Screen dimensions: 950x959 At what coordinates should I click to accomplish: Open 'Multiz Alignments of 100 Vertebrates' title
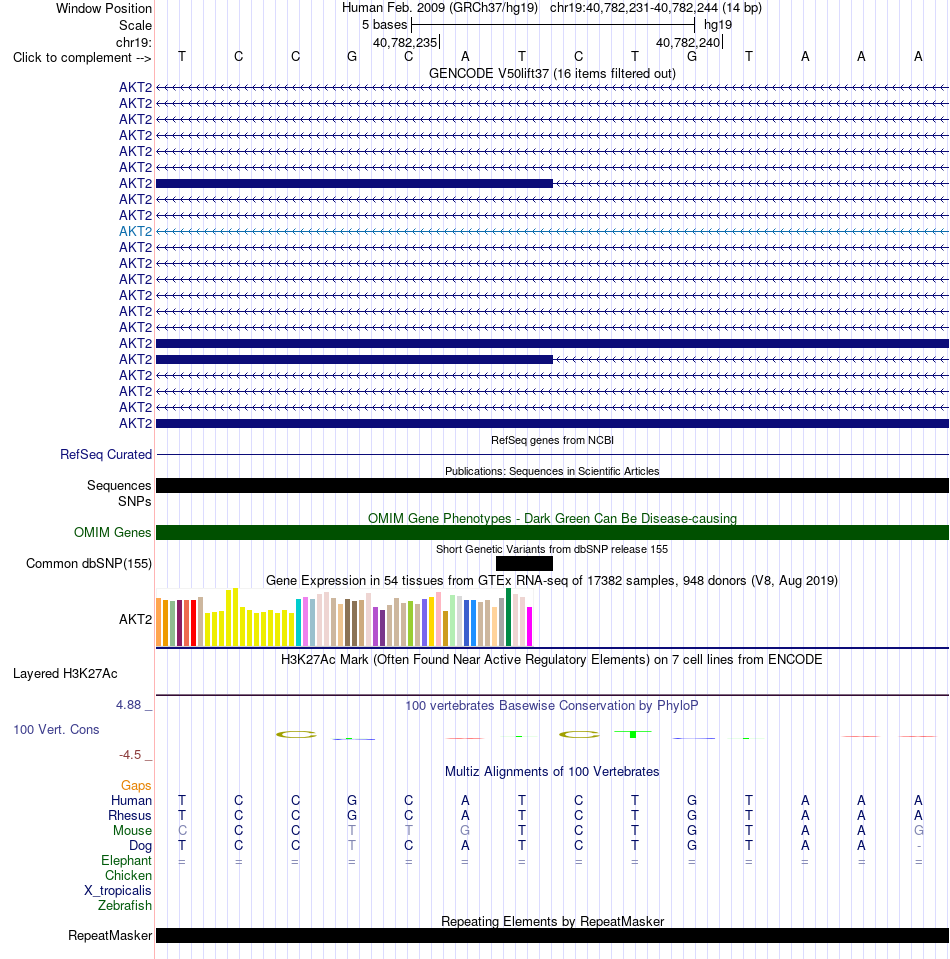click(552, 772)
